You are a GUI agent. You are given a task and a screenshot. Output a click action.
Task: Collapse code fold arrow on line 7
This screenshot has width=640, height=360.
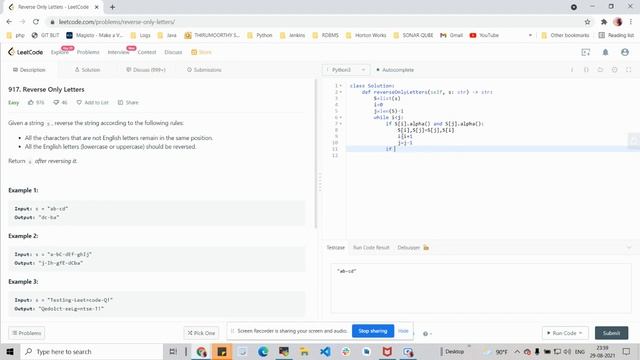341,124
